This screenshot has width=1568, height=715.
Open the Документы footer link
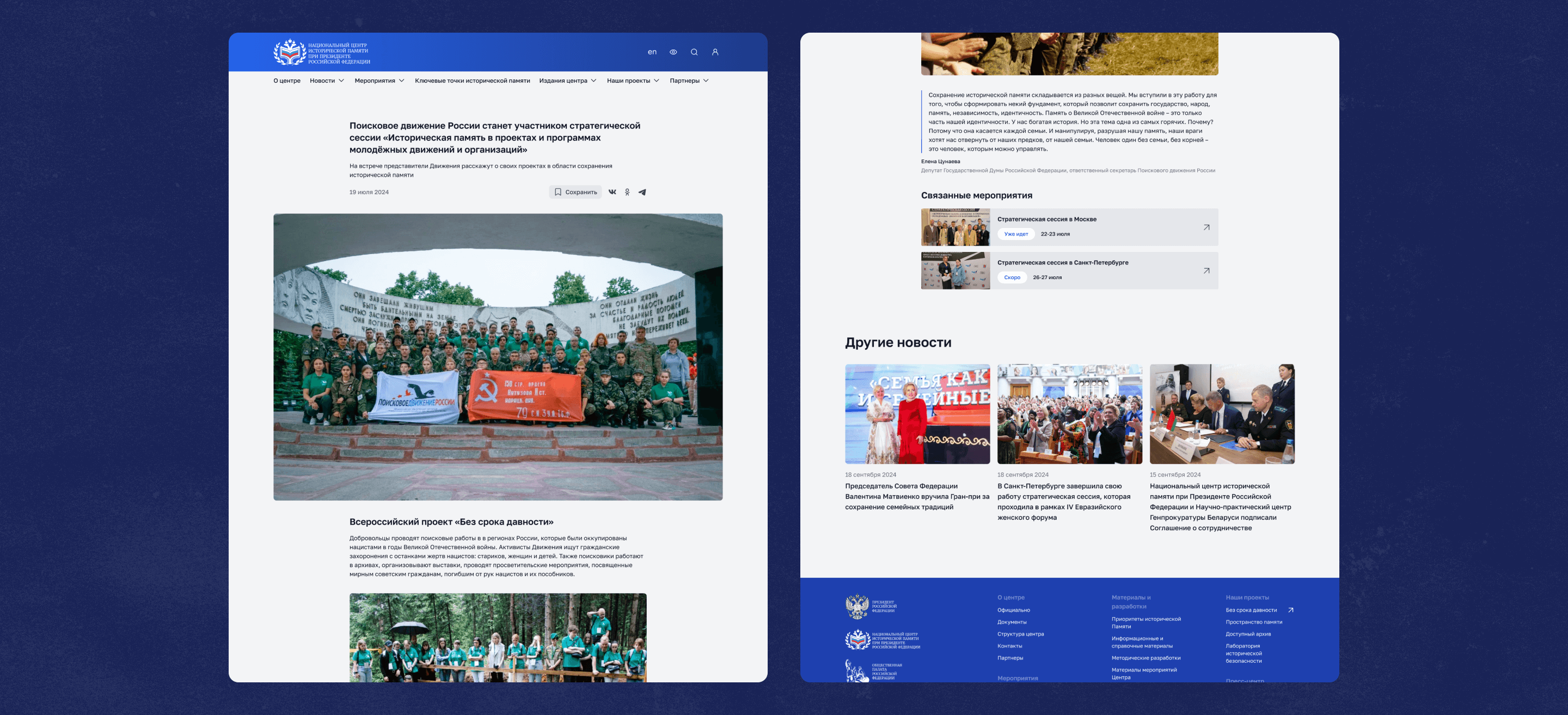[1012, 622]
